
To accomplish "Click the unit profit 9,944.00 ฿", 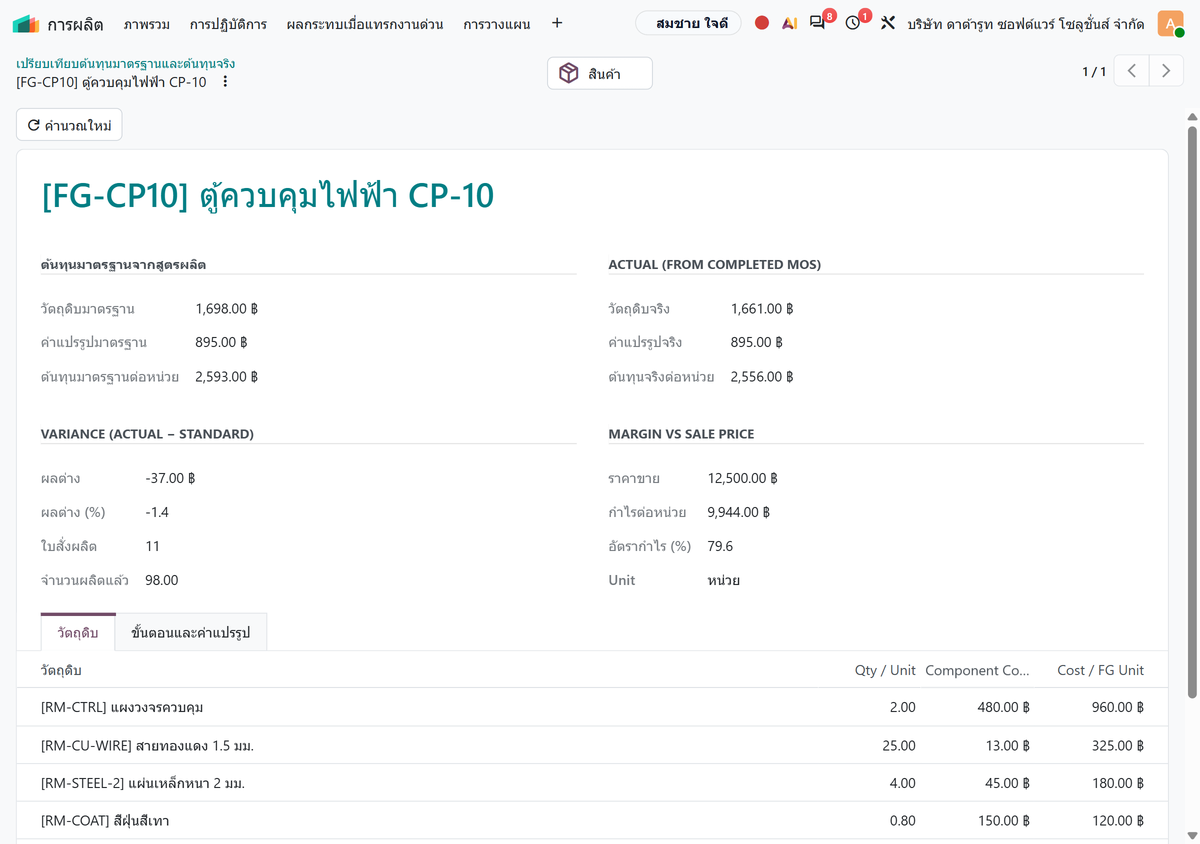I will (x=738, y=512).
